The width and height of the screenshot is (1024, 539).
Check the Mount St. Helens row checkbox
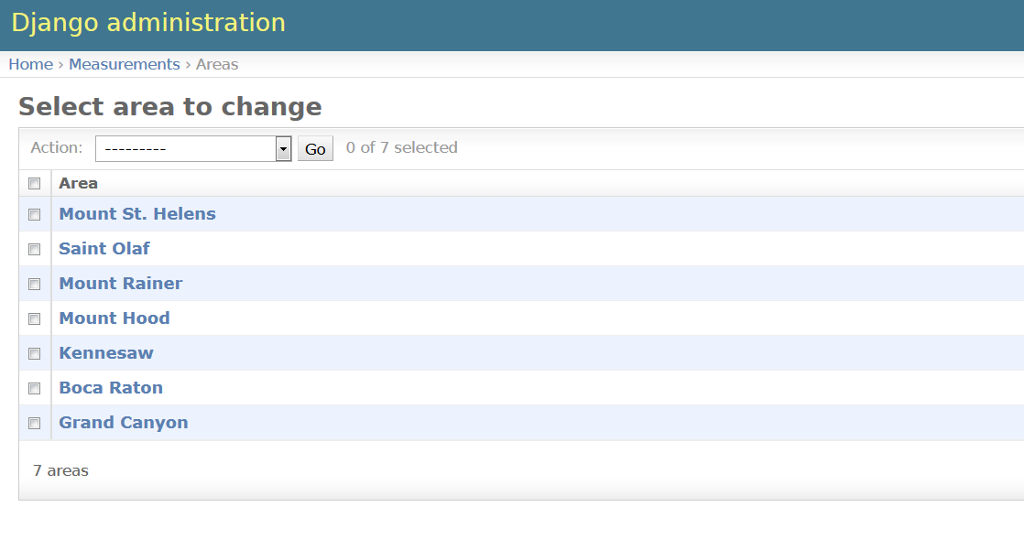(x=34, y=214)
